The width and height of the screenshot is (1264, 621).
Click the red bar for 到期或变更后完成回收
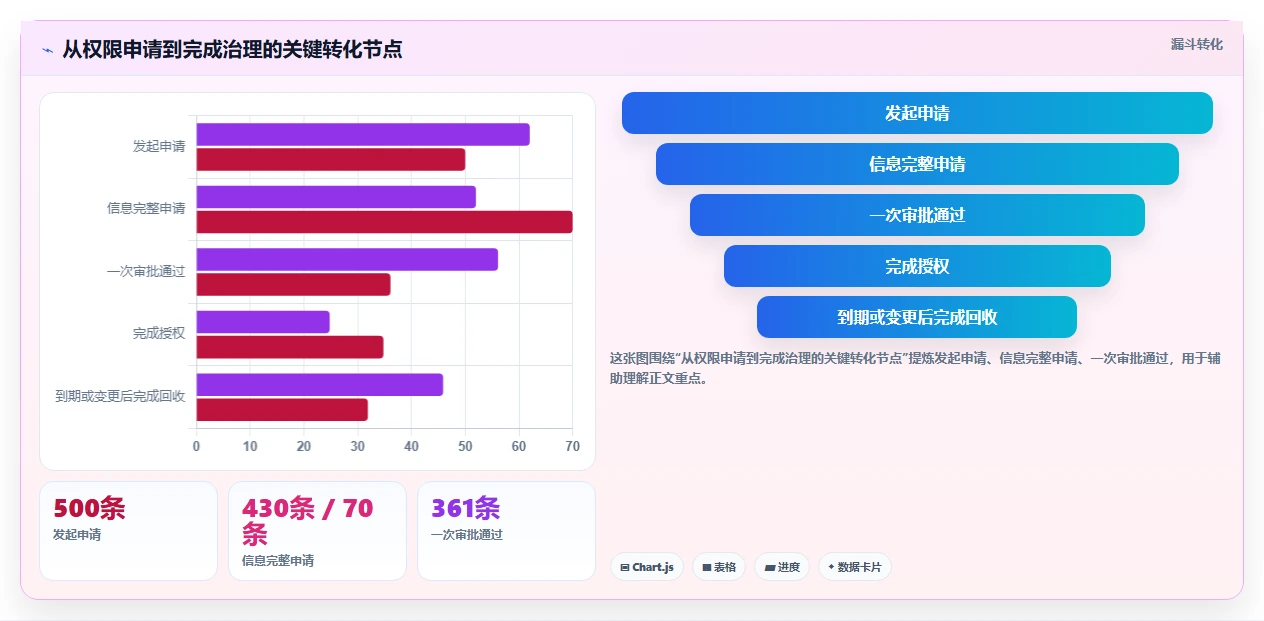282,409
